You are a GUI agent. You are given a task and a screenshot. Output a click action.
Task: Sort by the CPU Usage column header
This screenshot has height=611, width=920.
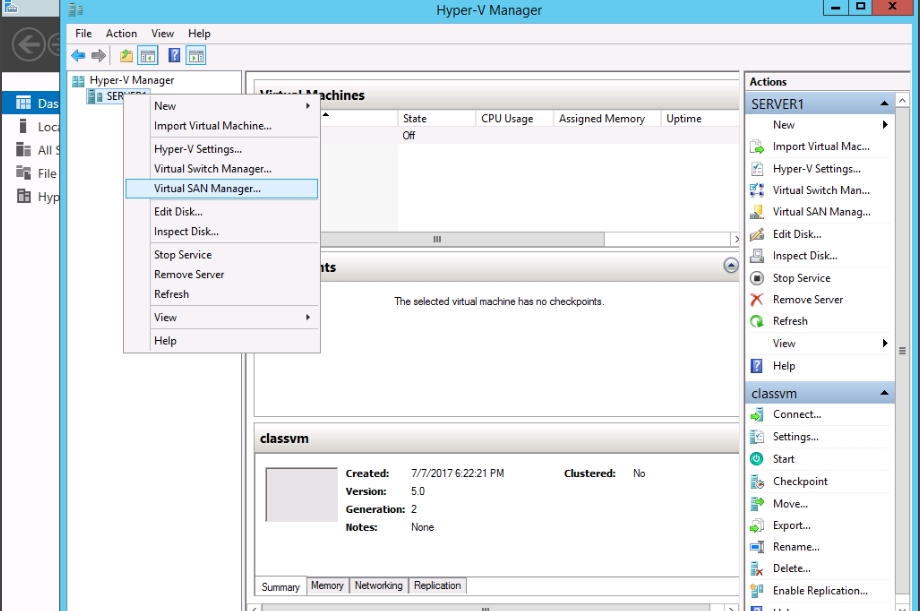(514, 119)
